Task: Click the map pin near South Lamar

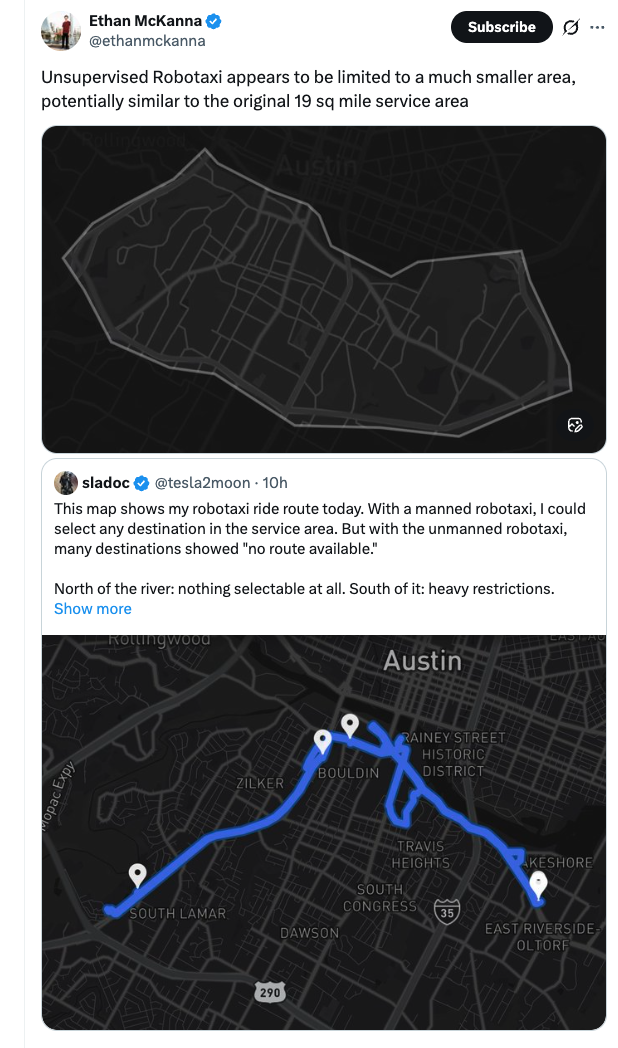Action: tap(138, 875)
